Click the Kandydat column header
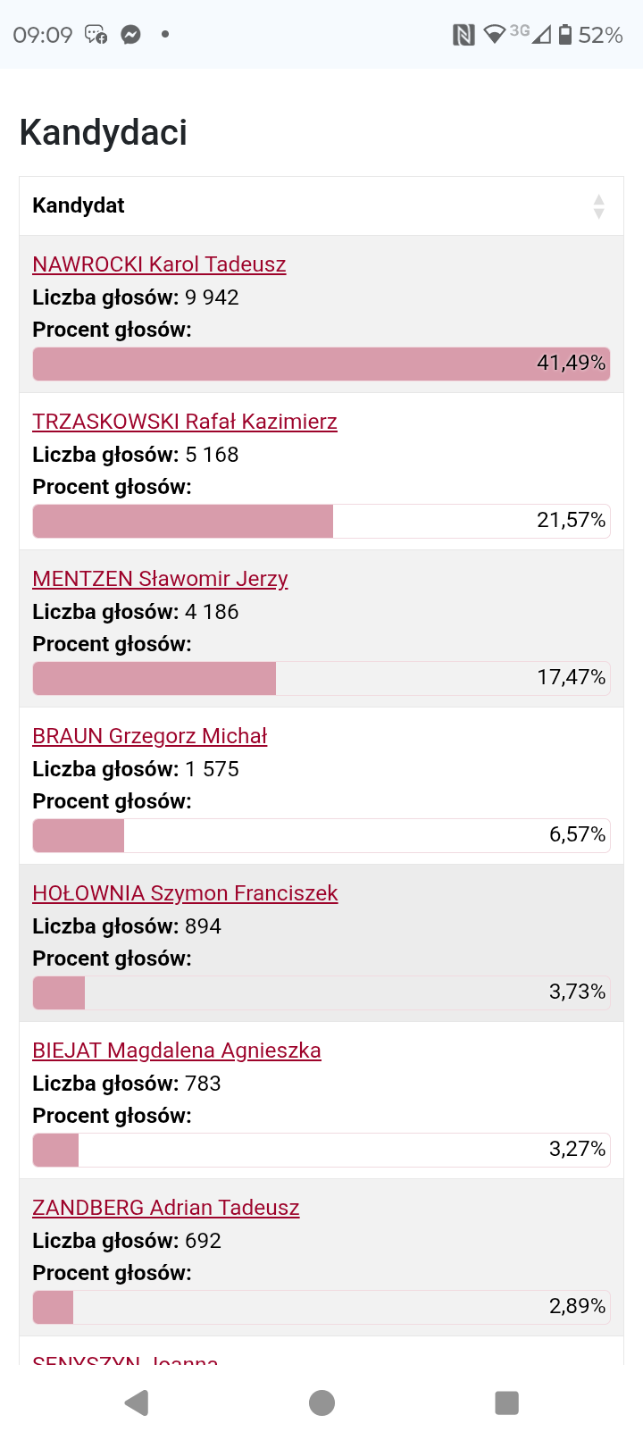 pyautogui.click(x=79, y=206)
